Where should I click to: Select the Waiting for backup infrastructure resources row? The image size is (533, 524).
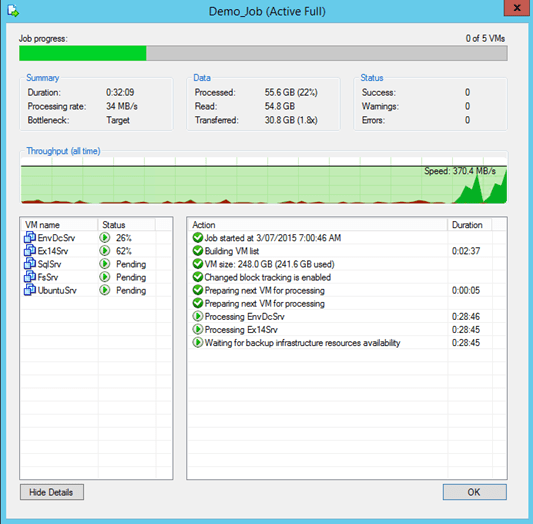coord(347,343)
